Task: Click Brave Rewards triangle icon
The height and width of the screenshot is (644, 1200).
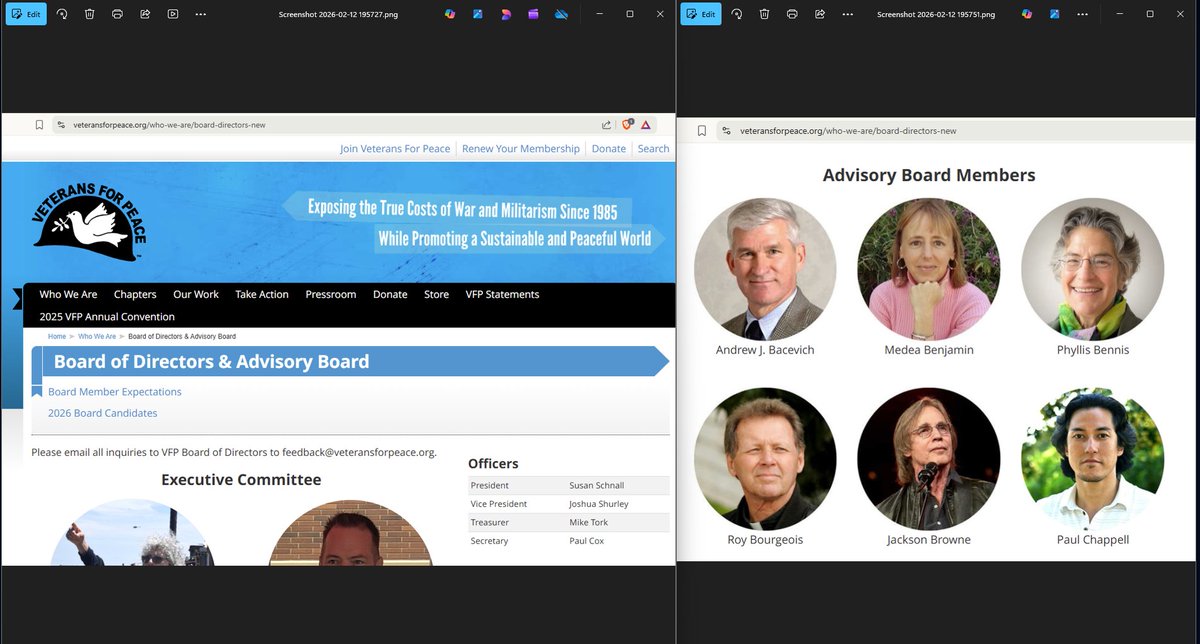Action: pyautogui.click(x=647, y=125)
